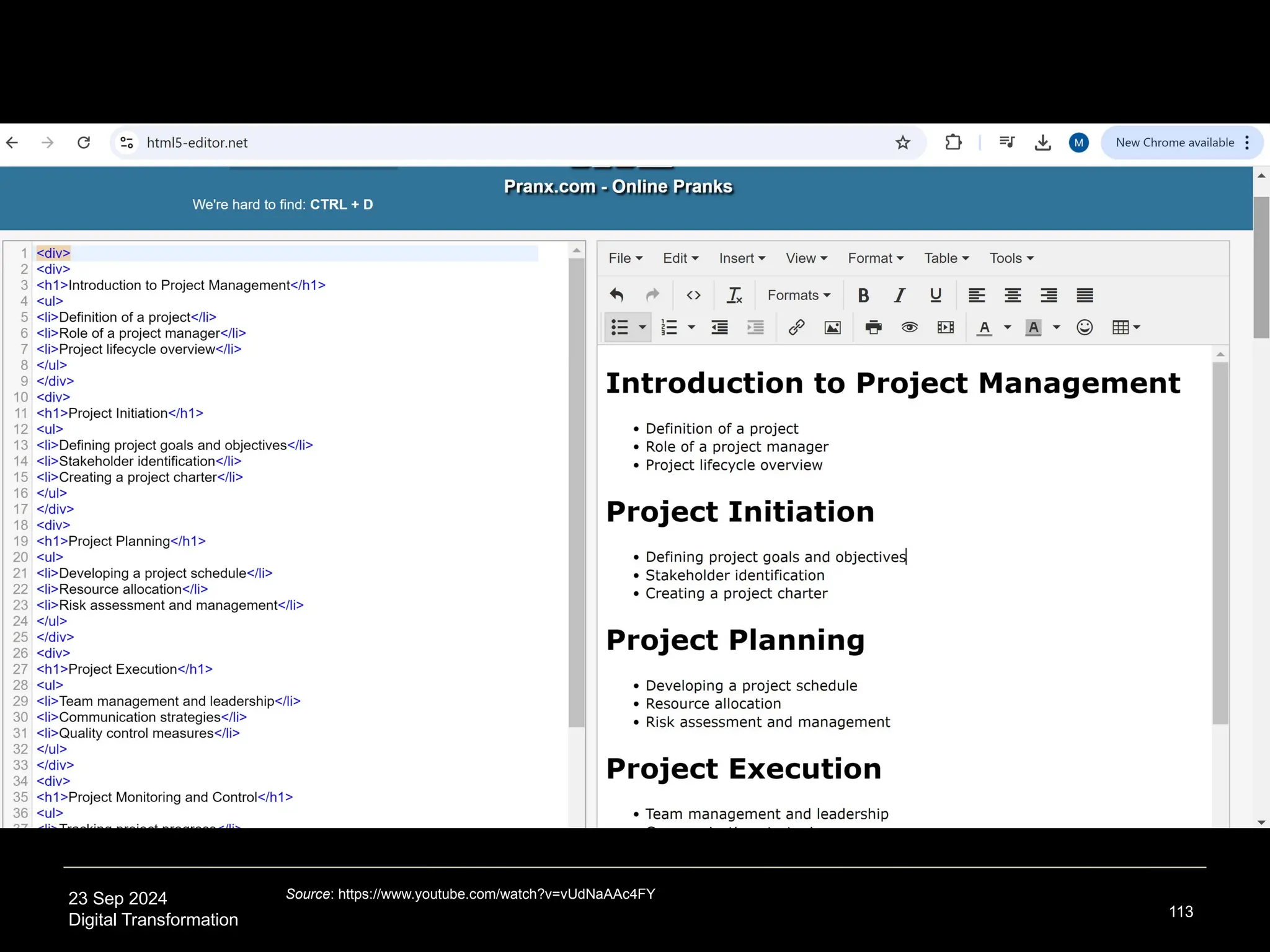Bookmark page with star icon
The width and height of the screenshot is (1270, 952).
point(903,143)
